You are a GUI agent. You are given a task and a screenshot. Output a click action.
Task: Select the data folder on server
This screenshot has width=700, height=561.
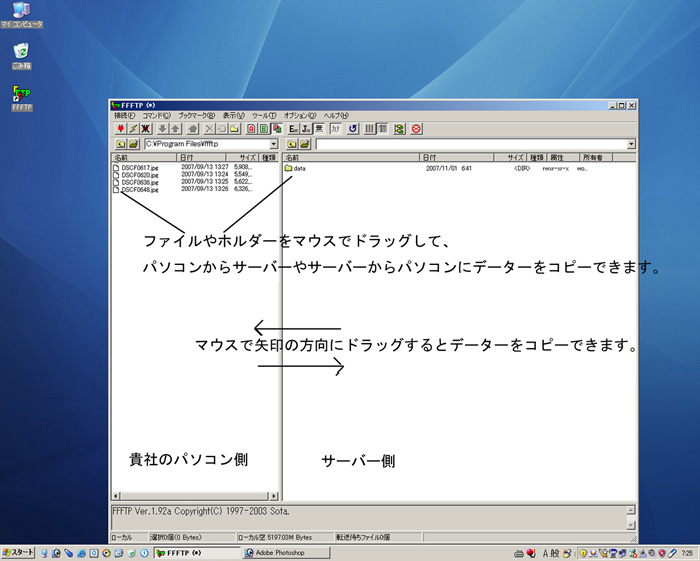(x=295, y=168)
